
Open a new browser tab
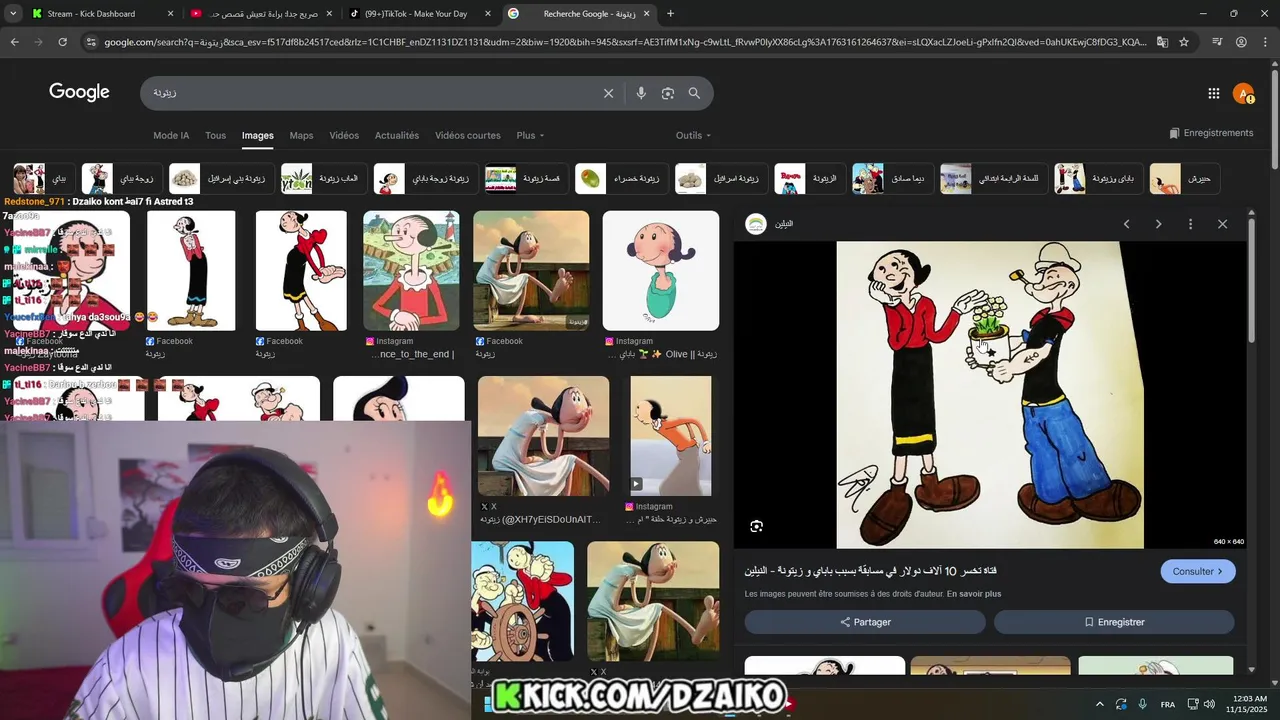[x=670, y=14]
